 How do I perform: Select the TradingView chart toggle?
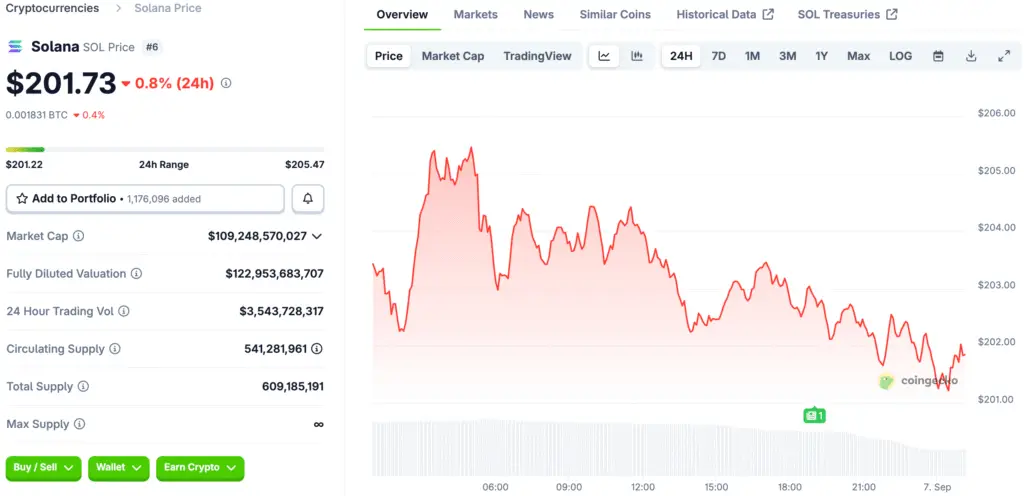tap(537, 56)
